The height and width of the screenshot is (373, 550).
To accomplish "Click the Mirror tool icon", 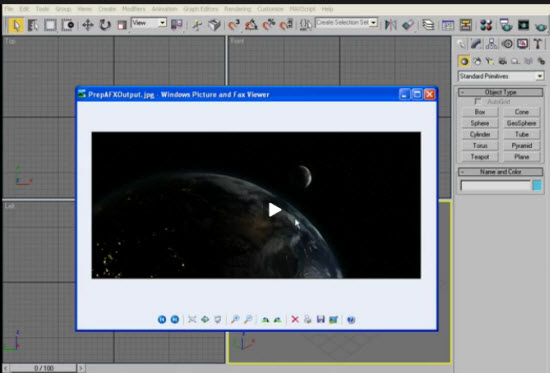I will (390, 25).
